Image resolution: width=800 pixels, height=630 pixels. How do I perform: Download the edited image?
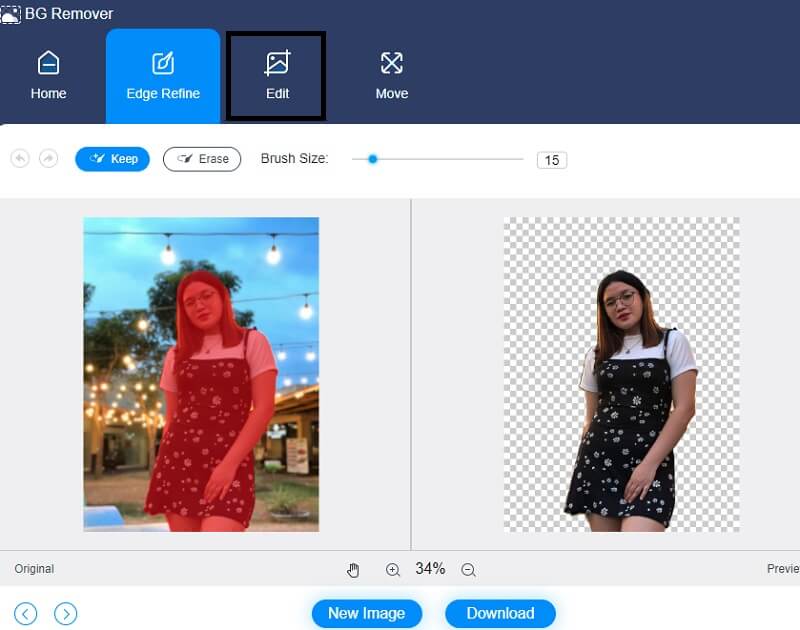(x=500, y=613)
